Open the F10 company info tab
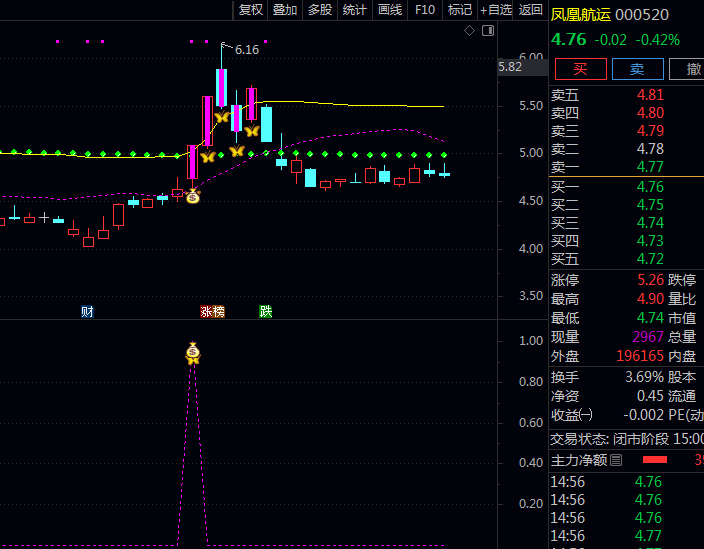Viewport: 704px width, 549px height. (x=425, y=10)
